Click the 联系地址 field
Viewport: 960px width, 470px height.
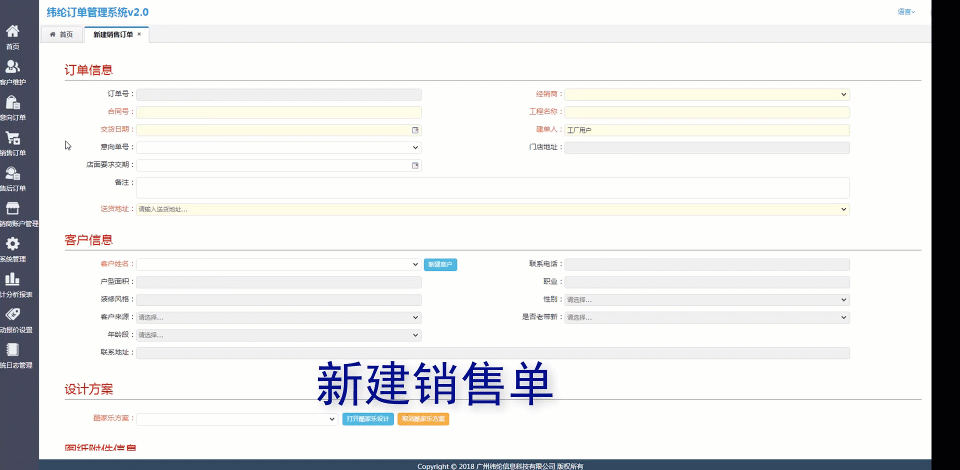pyautogui.click(x=493, y=353)
